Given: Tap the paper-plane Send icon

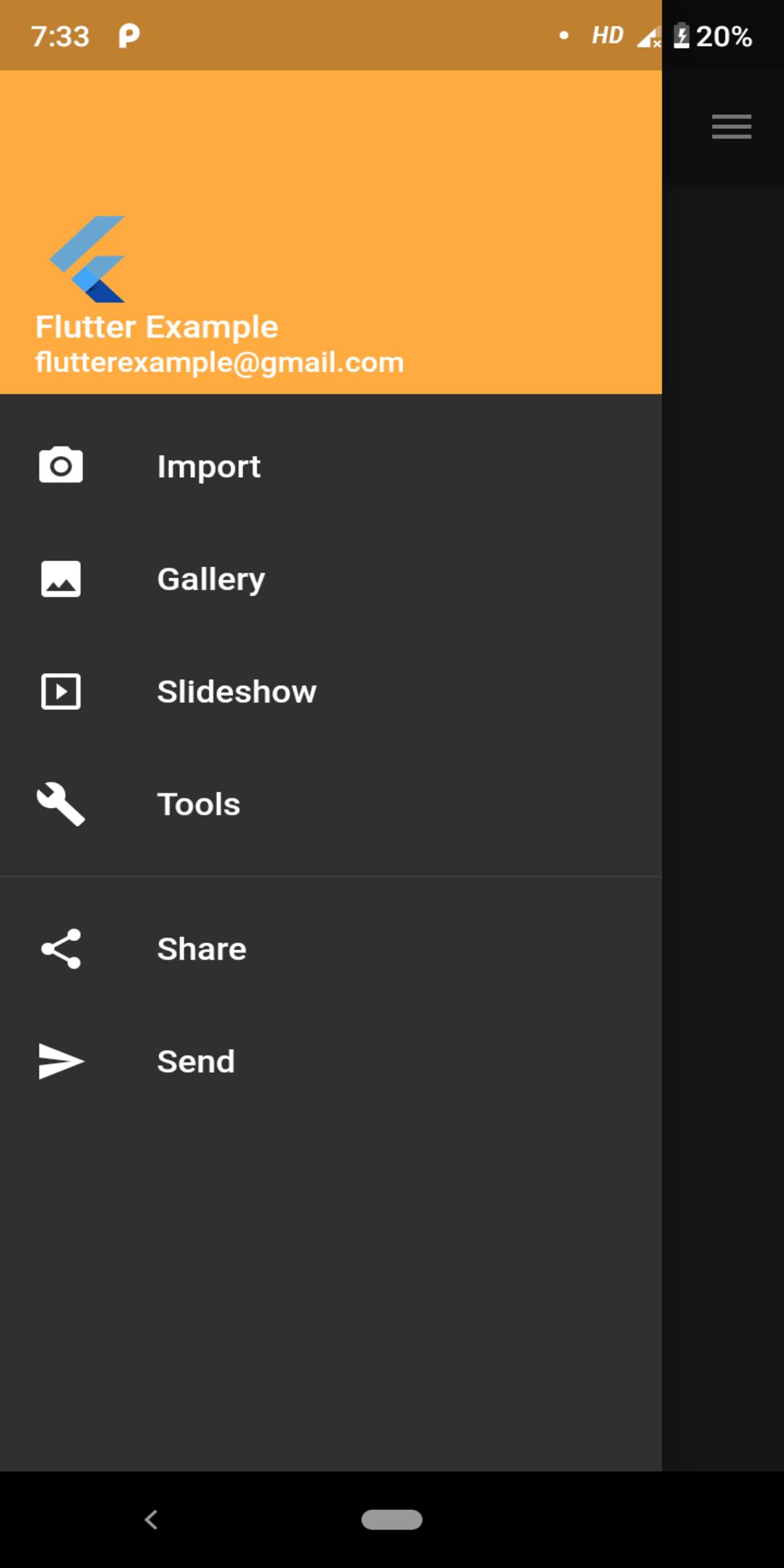Looking at the screenshot, I should coord(61,1061).
